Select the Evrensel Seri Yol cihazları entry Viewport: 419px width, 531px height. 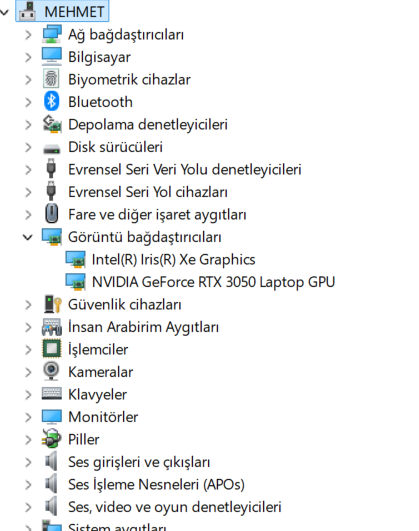148,192
